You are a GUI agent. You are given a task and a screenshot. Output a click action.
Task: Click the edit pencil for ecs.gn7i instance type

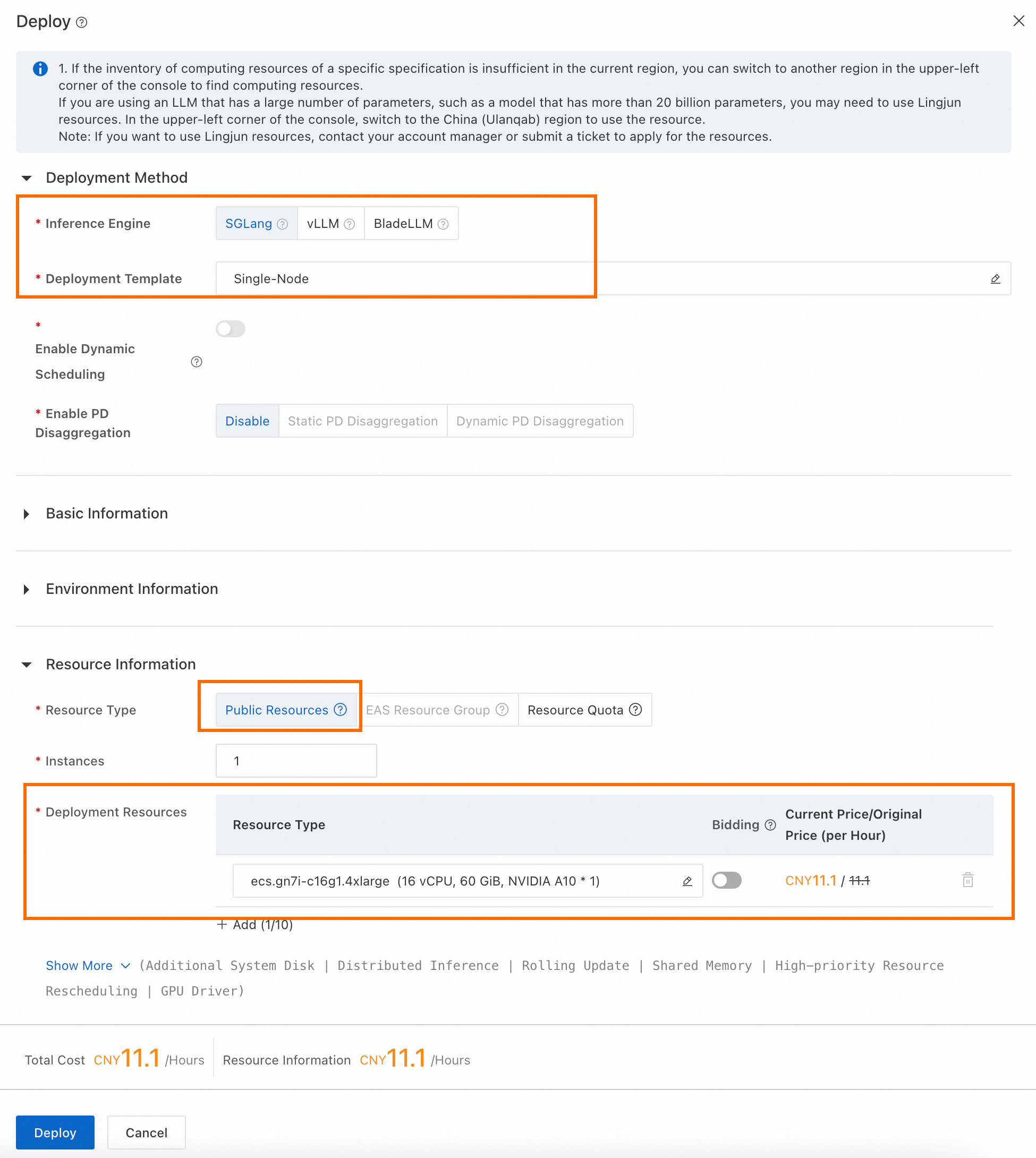point(687,881)
